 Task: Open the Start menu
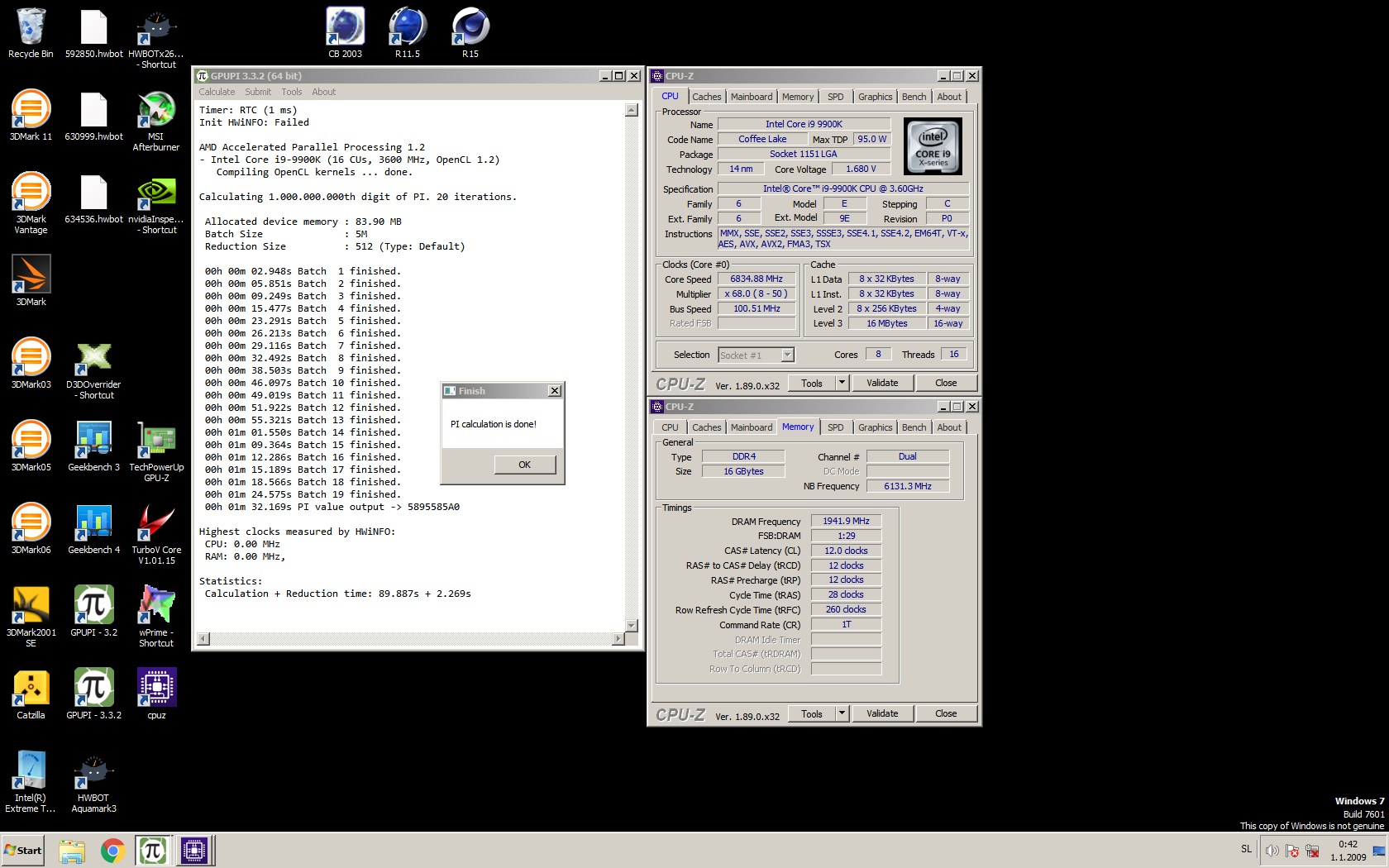[x=23, y=851]
